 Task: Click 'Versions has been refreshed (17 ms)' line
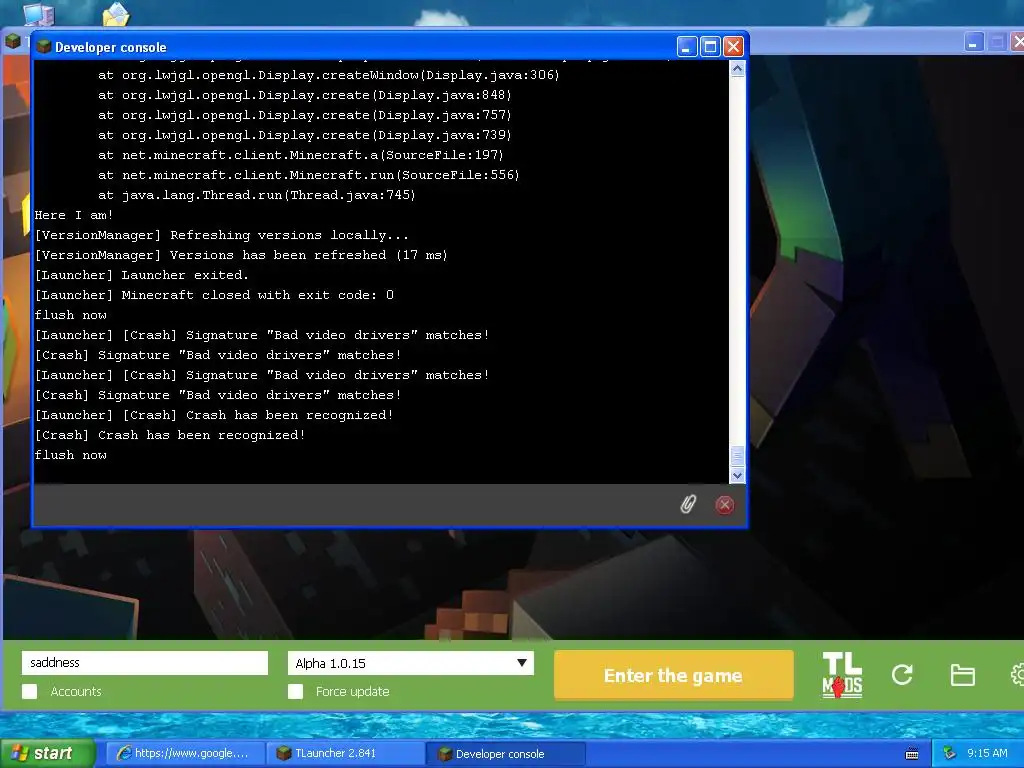pos(241,255)
